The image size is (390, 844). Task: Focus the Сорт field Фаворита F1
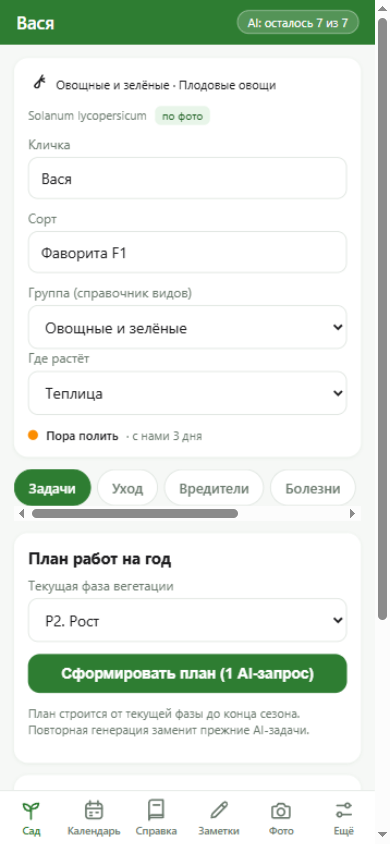(187, 252)
